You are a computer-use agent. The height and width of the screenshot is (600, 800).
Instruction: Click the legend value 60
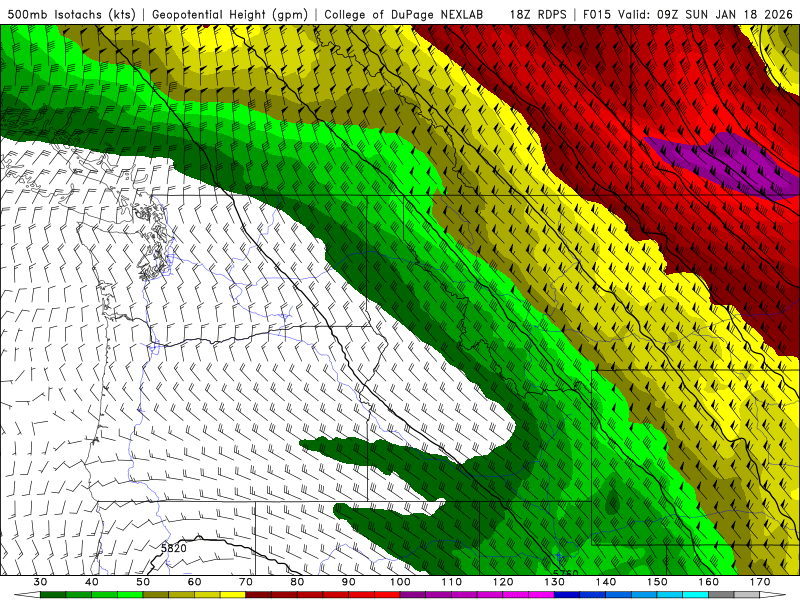[x=194, y=582]
